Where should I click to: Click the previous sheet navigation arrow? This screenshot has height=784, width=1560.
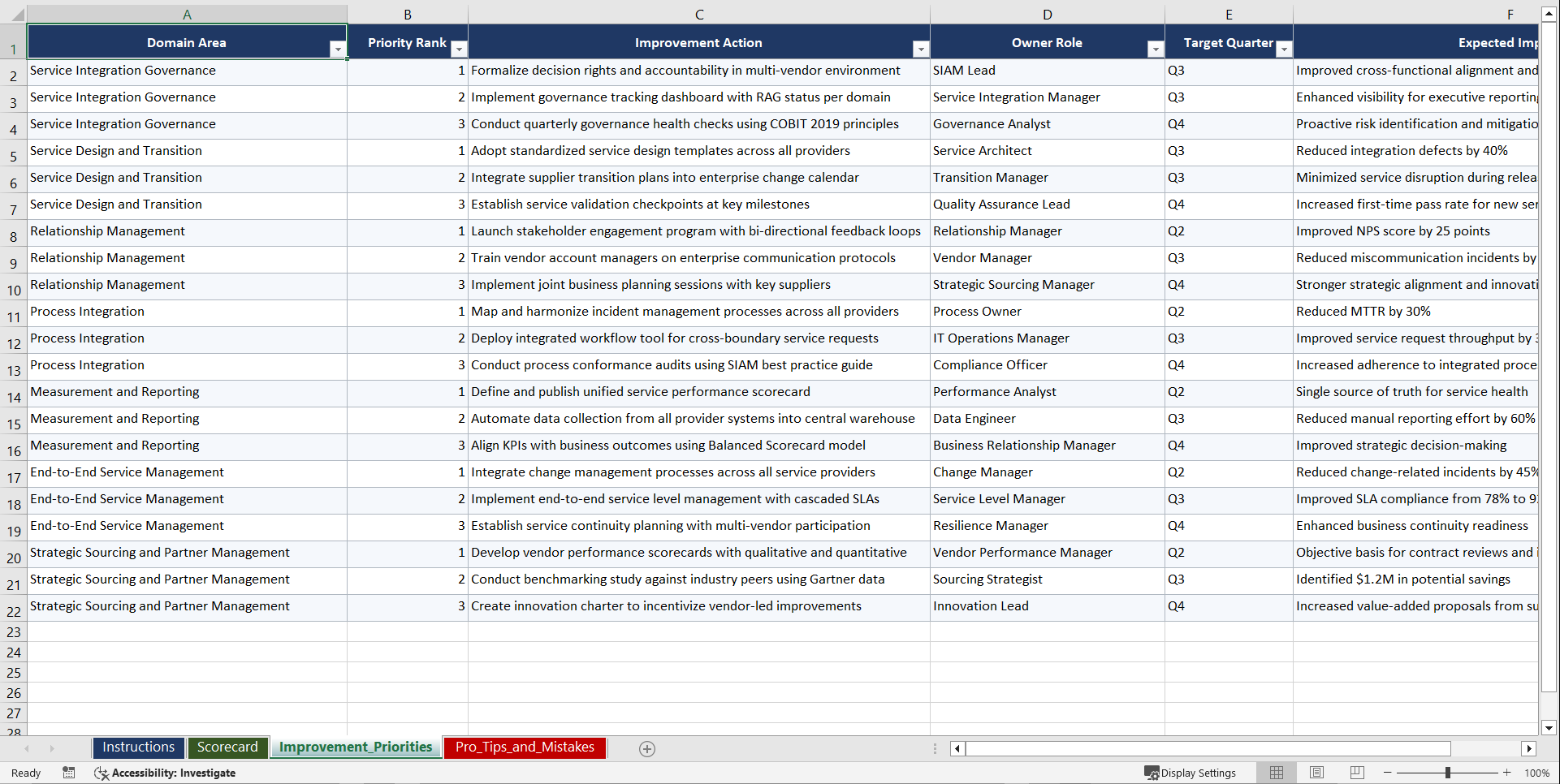pos(28,748)
